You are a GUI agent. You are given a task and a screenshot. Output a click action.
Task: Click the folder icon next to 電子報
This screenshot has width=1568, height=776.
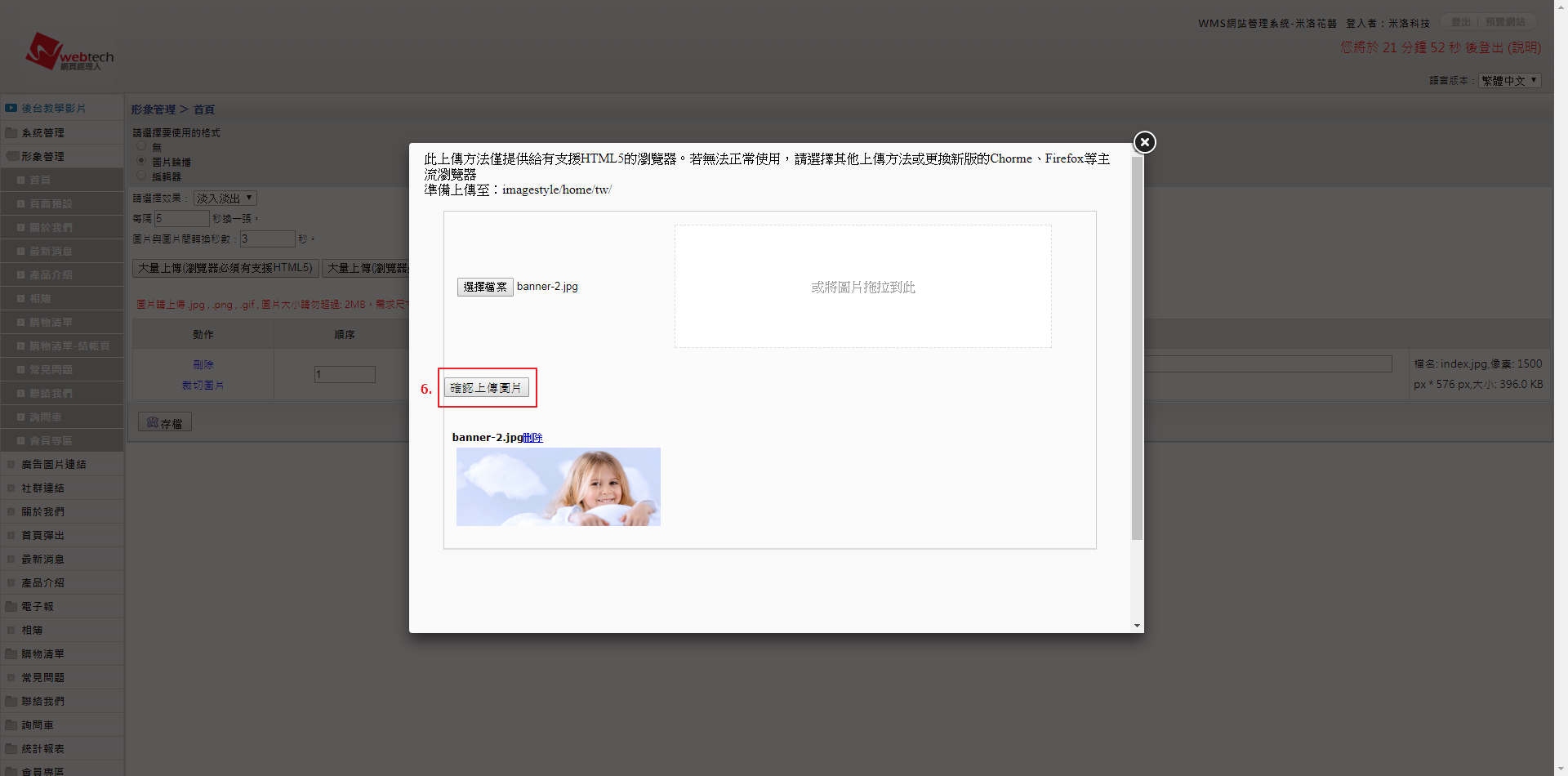coord(11,606)
